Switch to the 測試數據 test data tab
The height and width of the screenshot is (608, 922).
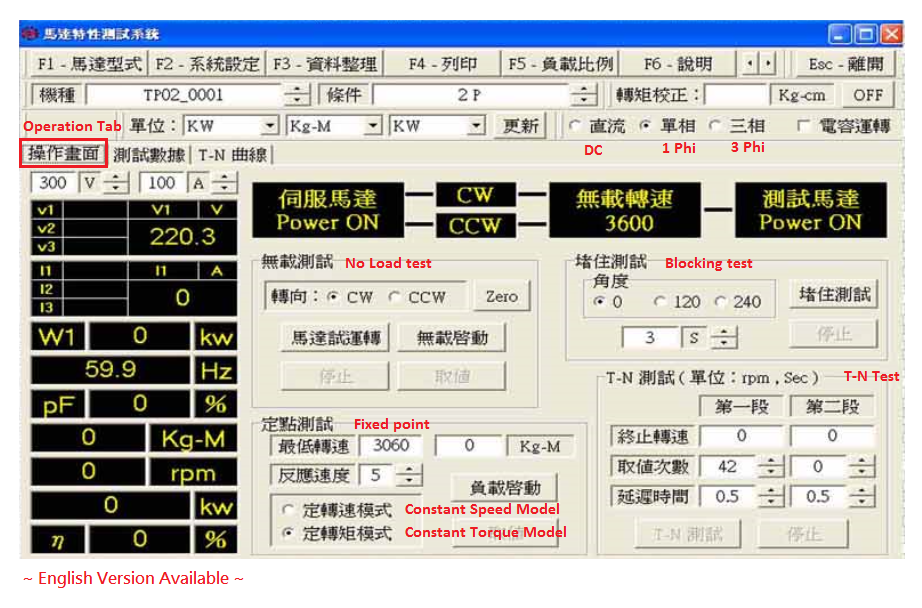(148, 155)
